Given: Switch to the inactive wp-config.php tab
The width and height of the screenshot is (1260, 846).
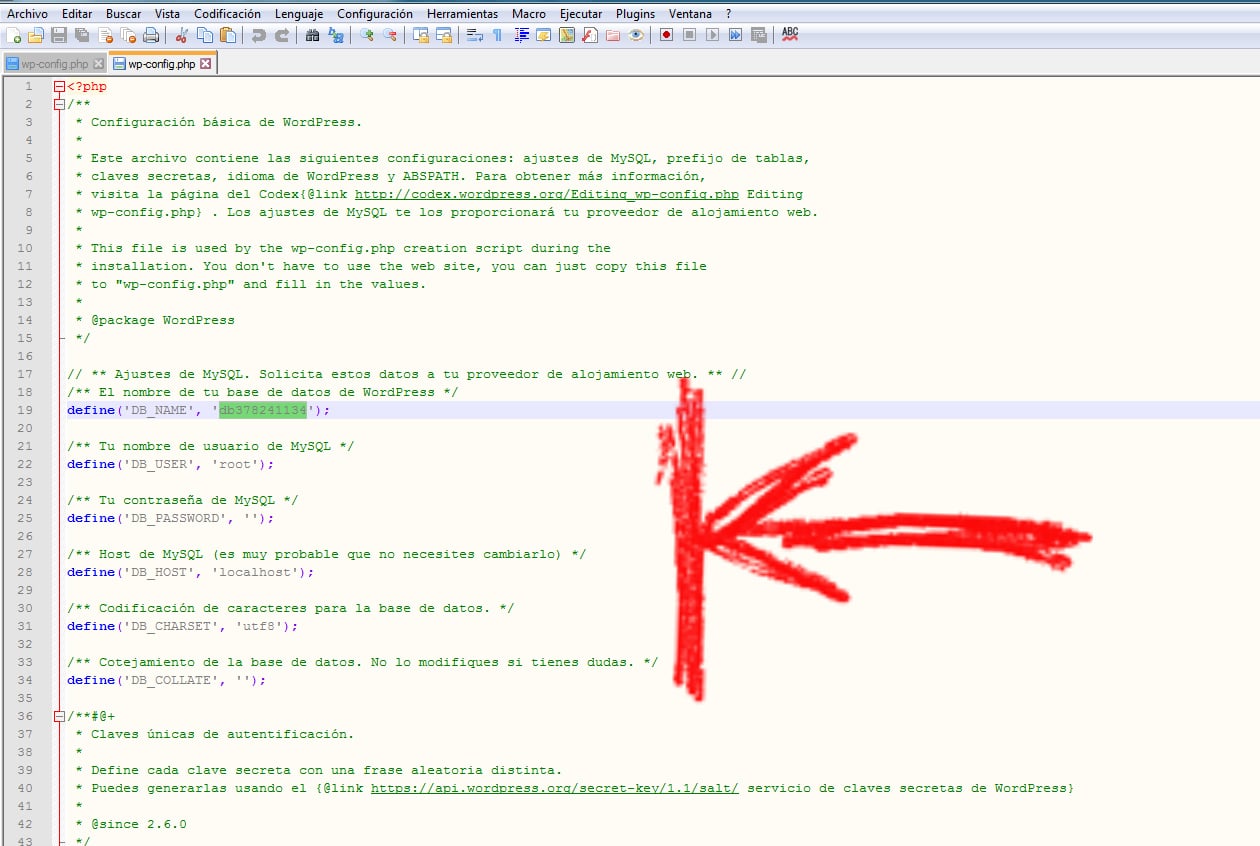Looking at the screenshot, I should click(53, 64).
